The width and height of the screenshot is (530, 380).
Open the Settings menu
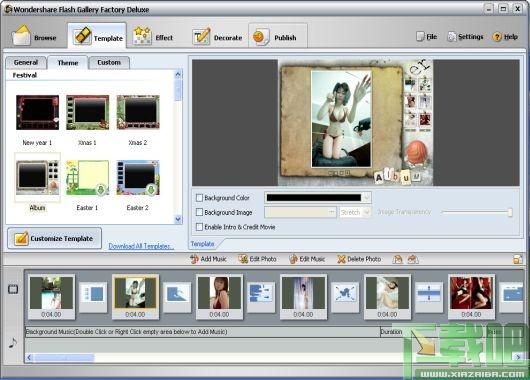tap(465, 37)
